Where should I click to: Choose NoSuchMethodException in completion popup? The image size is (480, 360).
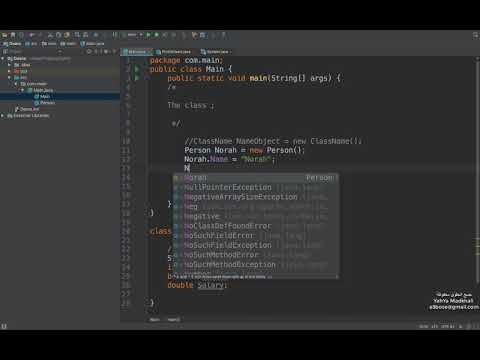click(256, 265)
